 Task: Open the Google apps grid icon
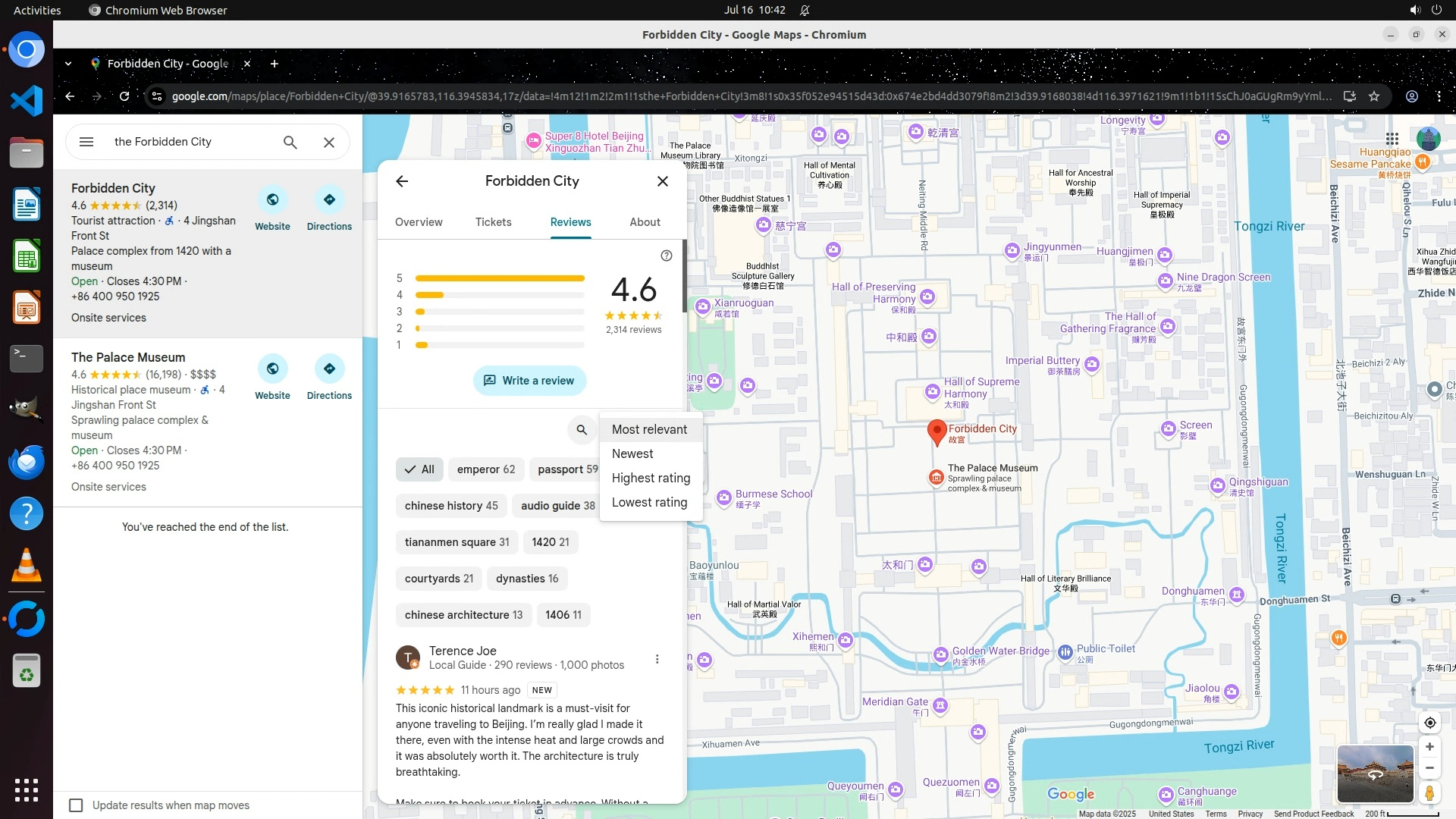[x=1392, y=139]
